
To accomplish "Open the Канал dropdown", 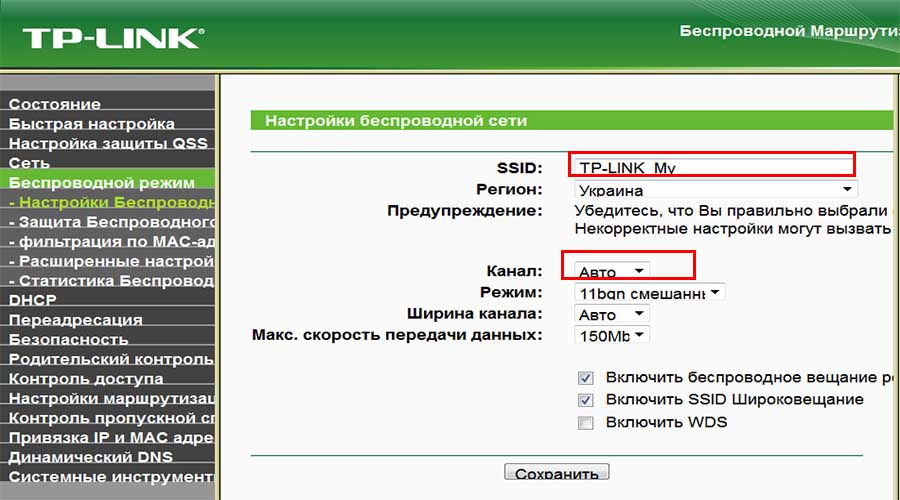I will point(612,270).
